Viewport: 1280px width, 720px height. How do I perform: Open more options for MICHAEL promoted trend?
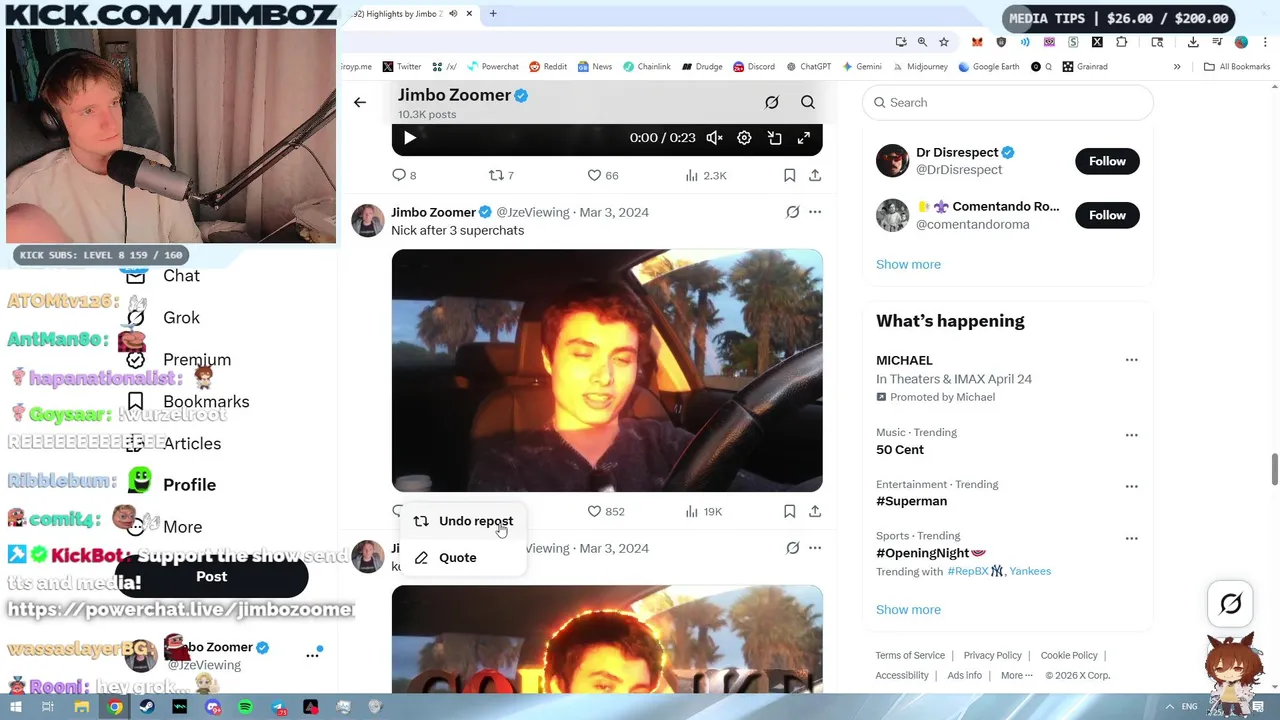point(1131,360)
